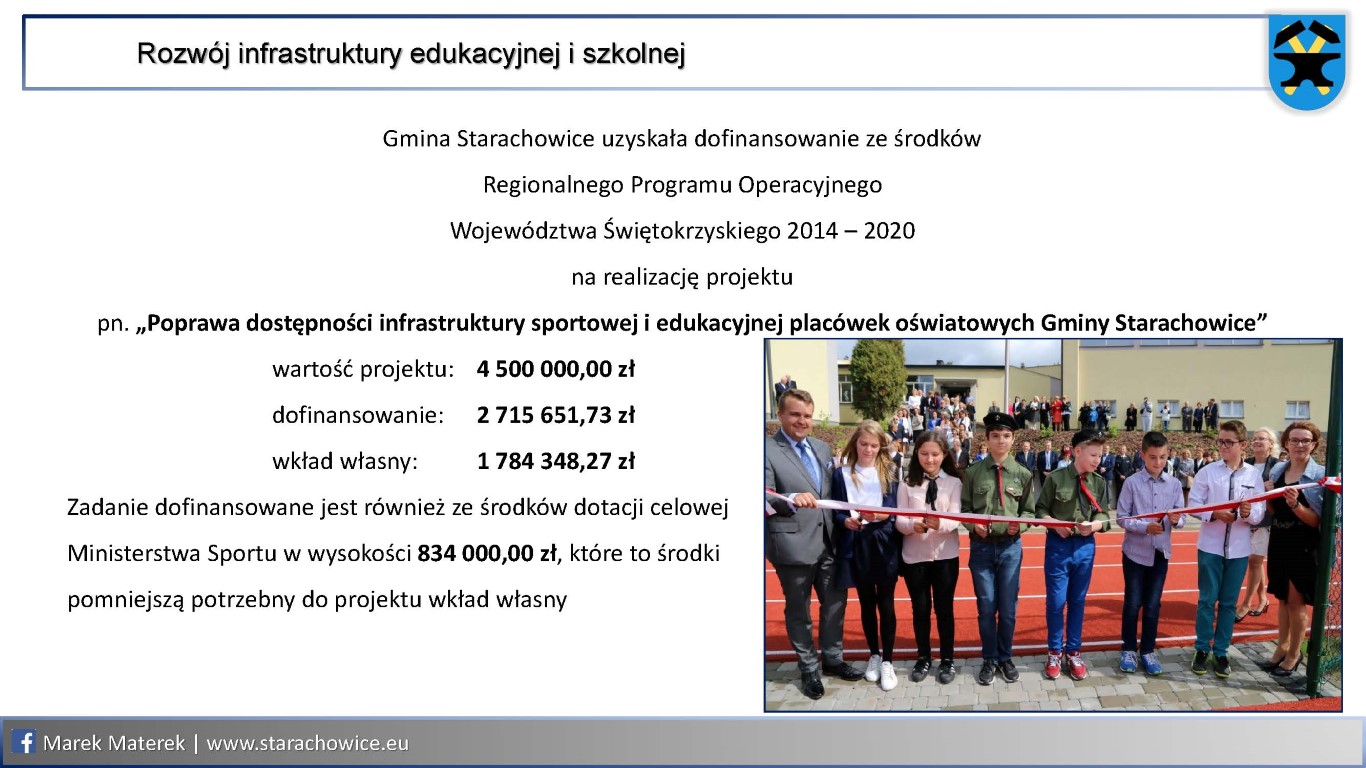This screenshot has width=1366, height=768.
Task: Select the amount 2 715 651,73 zł
Action: pos(555,415)
